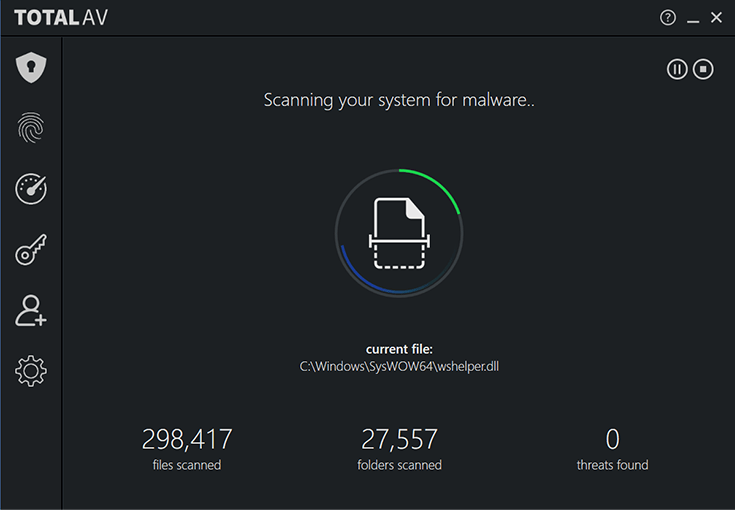Pause the running malware scan
735x510 pixels.
coord(677,69)
